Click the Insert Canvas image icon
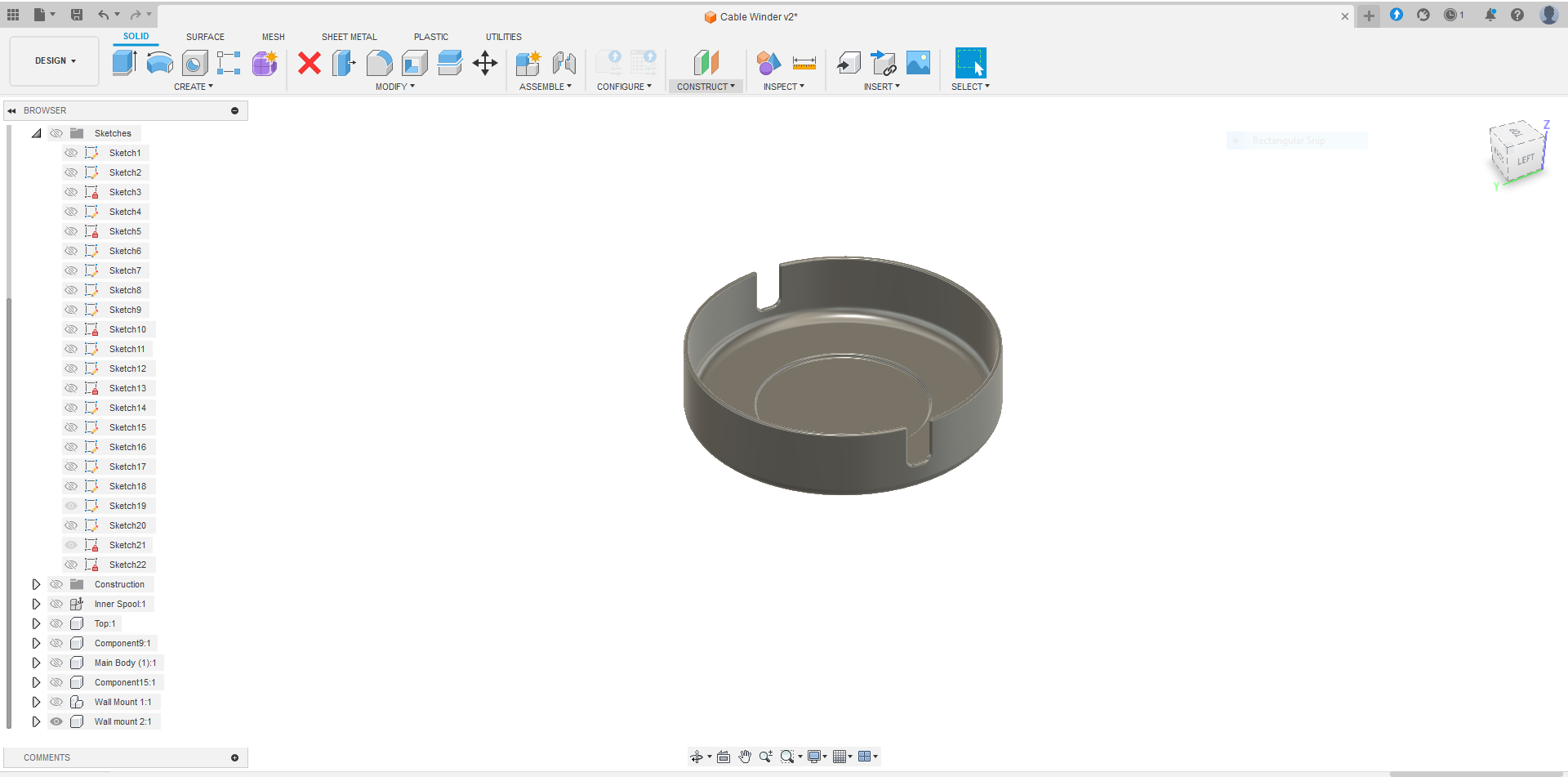Screen dimensions: 1568x777 coord(919,63)
